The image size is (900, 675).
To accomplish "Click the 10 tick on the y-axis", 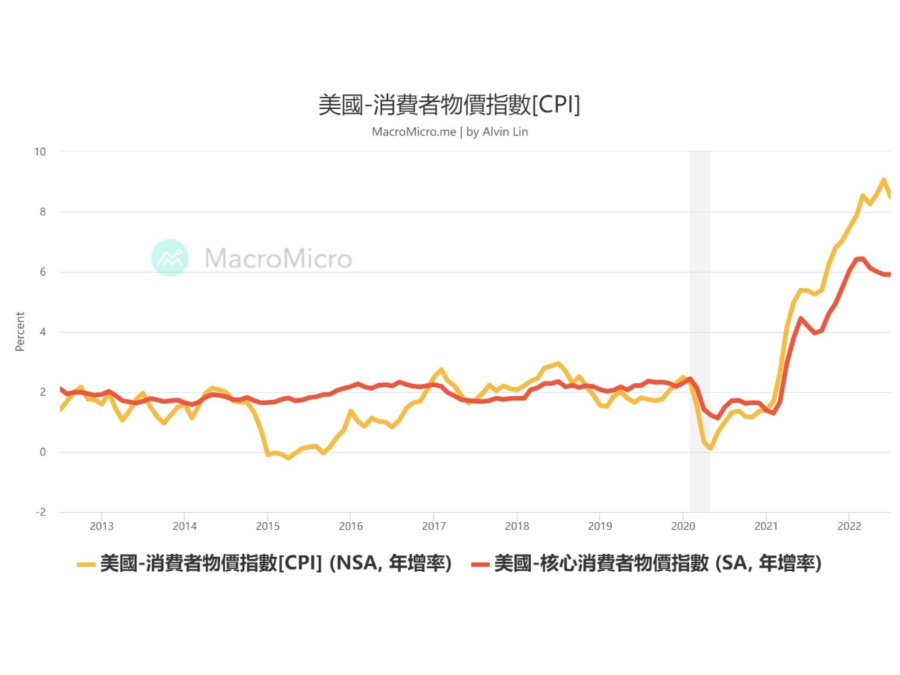I will point(40,152).
